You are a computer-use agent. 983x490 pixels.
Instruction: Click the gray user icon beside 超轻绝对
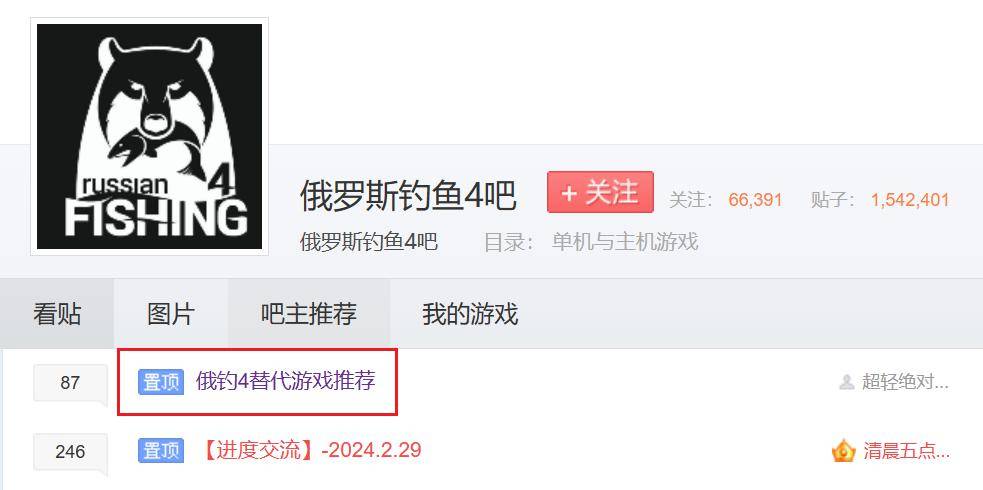[x=847, y=382]
